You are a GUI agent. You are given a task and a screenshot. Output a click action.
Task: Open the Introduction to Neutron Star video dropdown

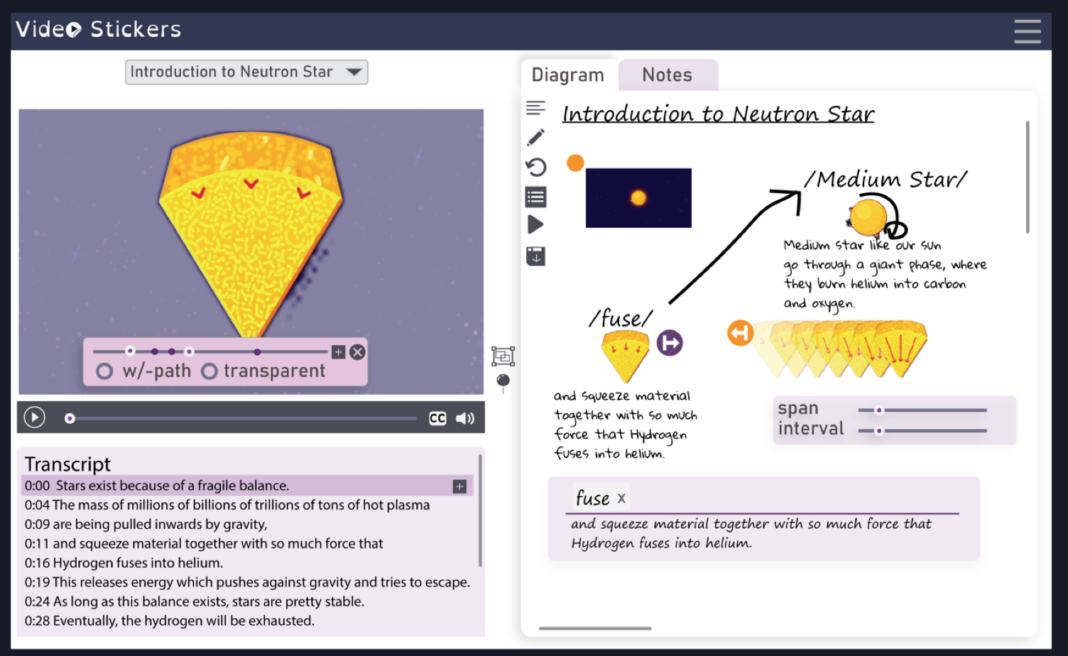pos(246,72)
